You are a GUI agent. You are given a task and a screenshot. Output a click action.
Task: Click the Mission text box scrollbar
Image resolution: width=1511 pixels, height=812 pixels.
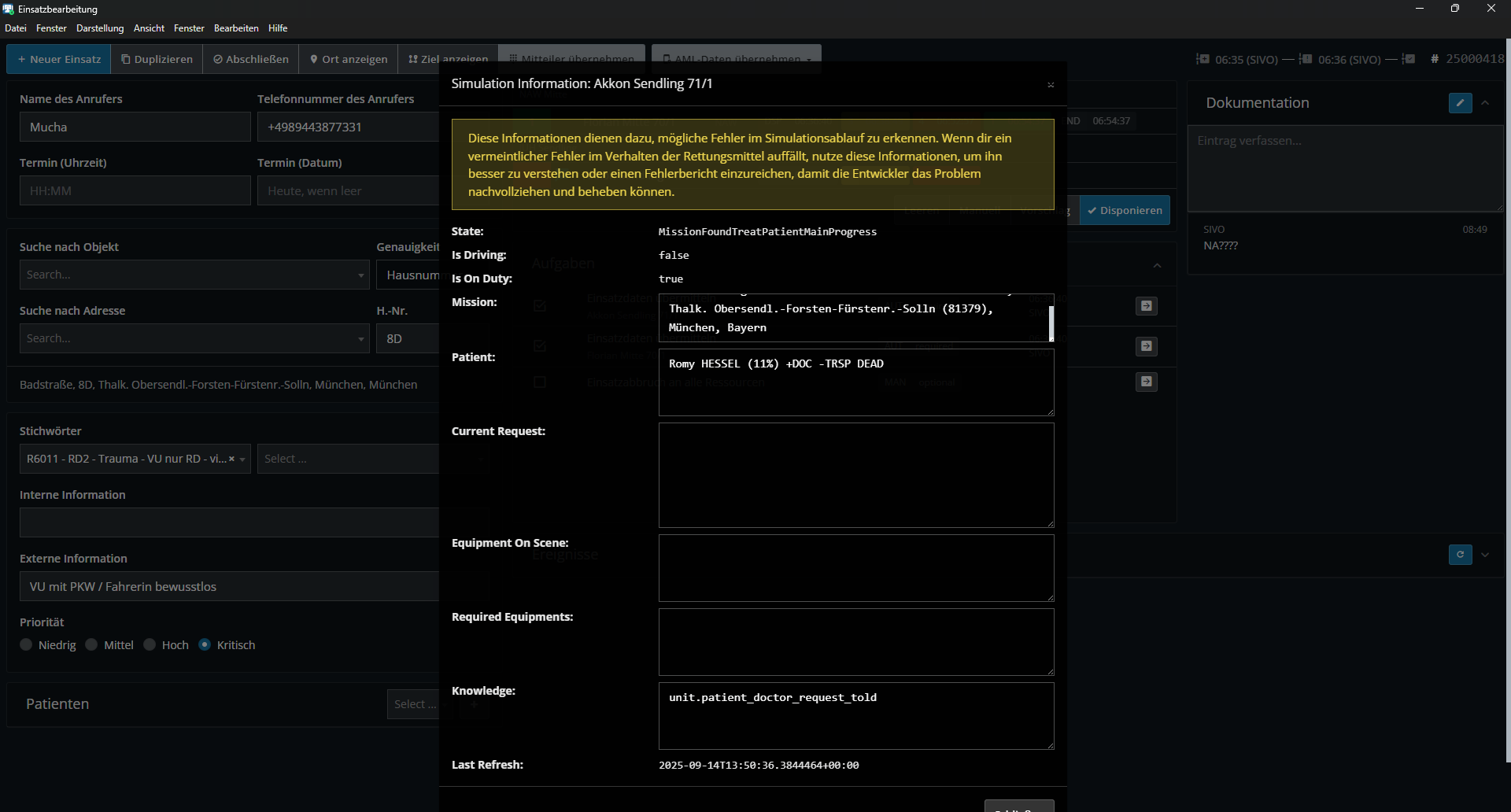pyautogui.click(x=1051, y=323)
